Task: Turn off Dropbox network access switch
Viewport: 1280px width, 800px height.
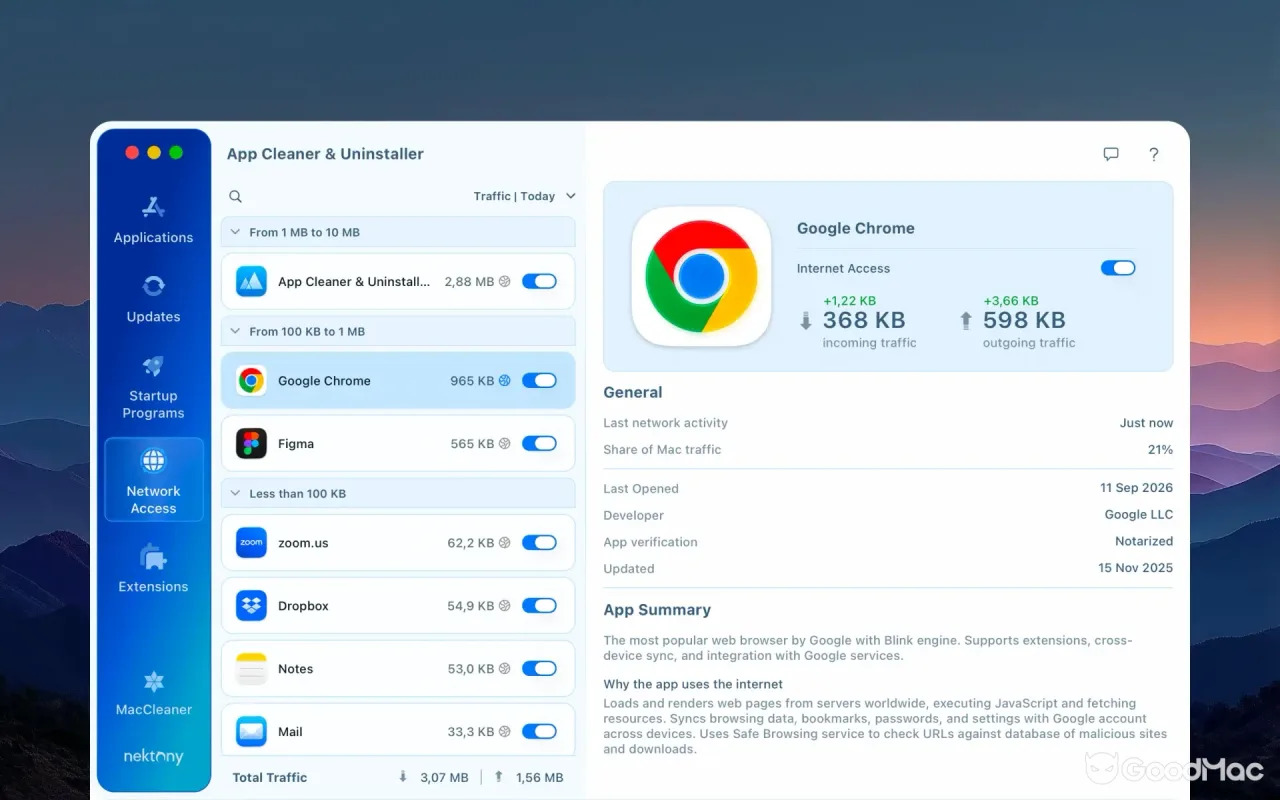Action: tap(539, 606)
